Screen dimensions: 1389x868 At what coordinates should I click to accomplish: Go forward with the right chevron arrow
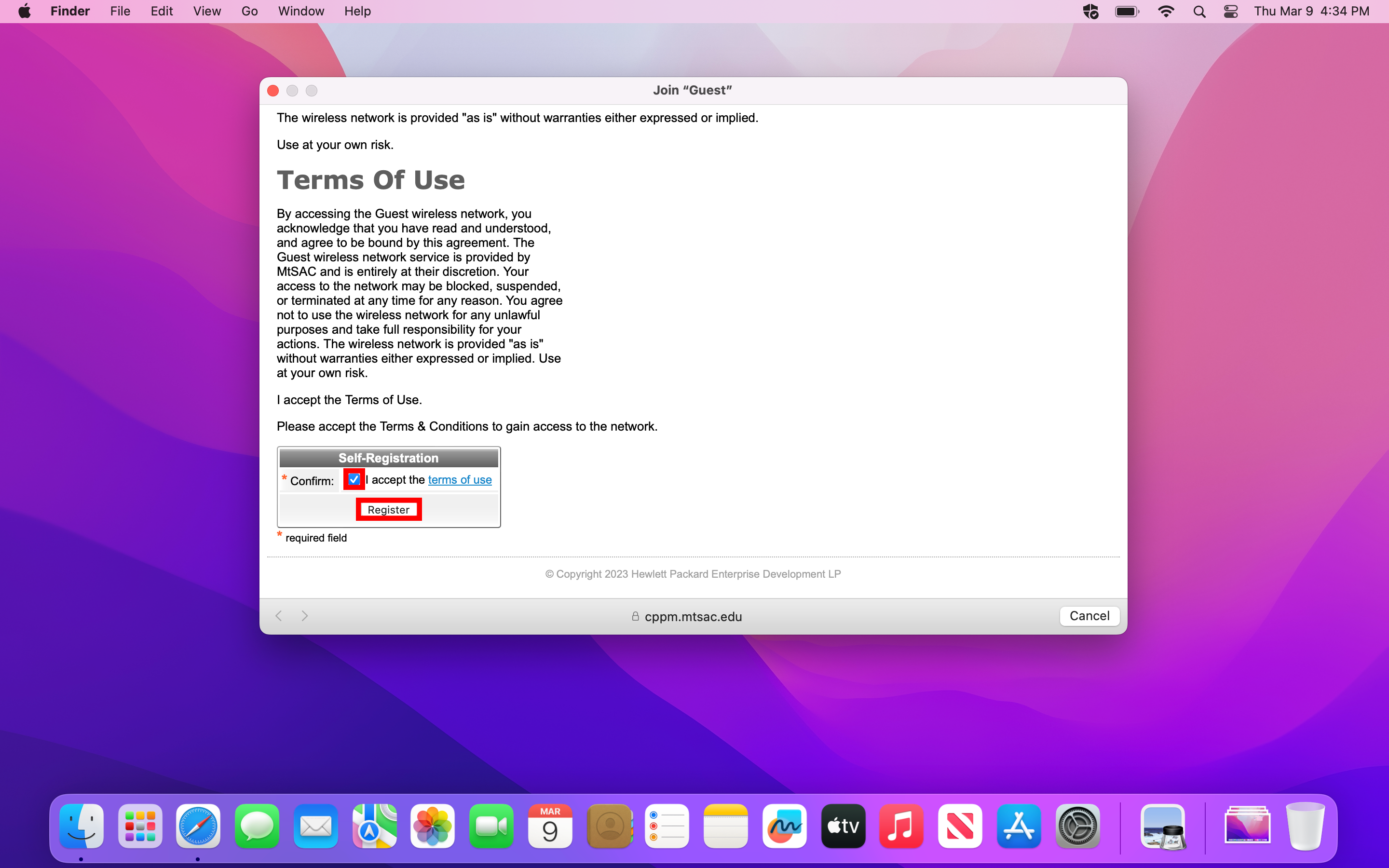pyautogui.click(x=305, y=616)
